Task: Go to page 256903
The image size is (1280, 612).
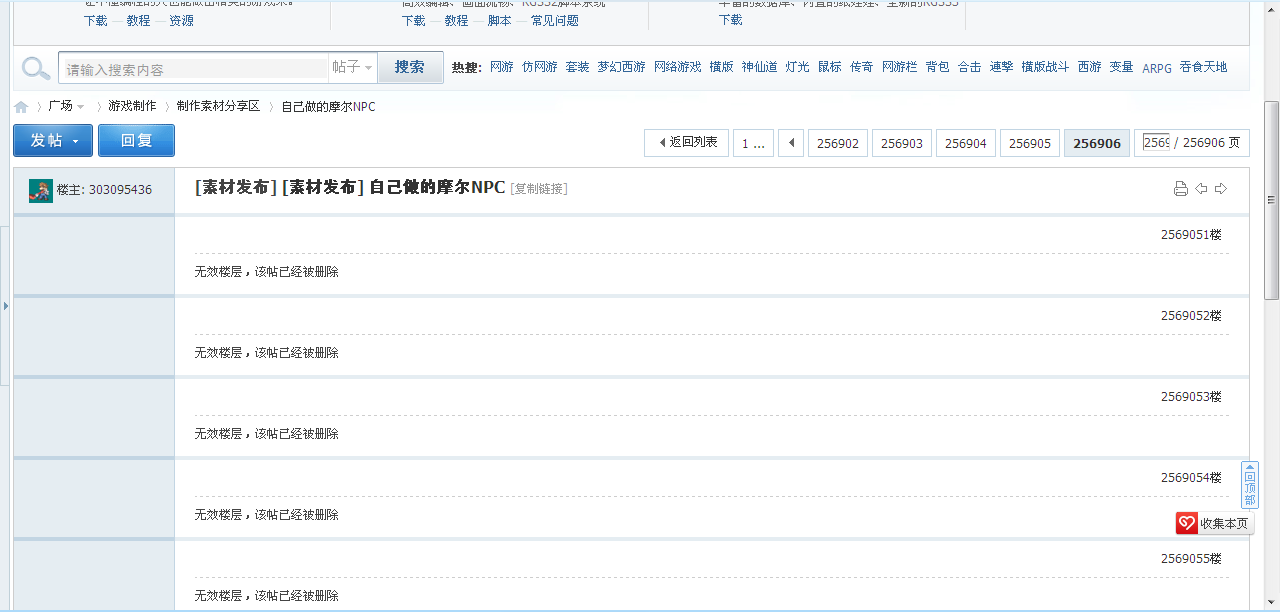Action: pyautogui.click(x=902, y=143)
